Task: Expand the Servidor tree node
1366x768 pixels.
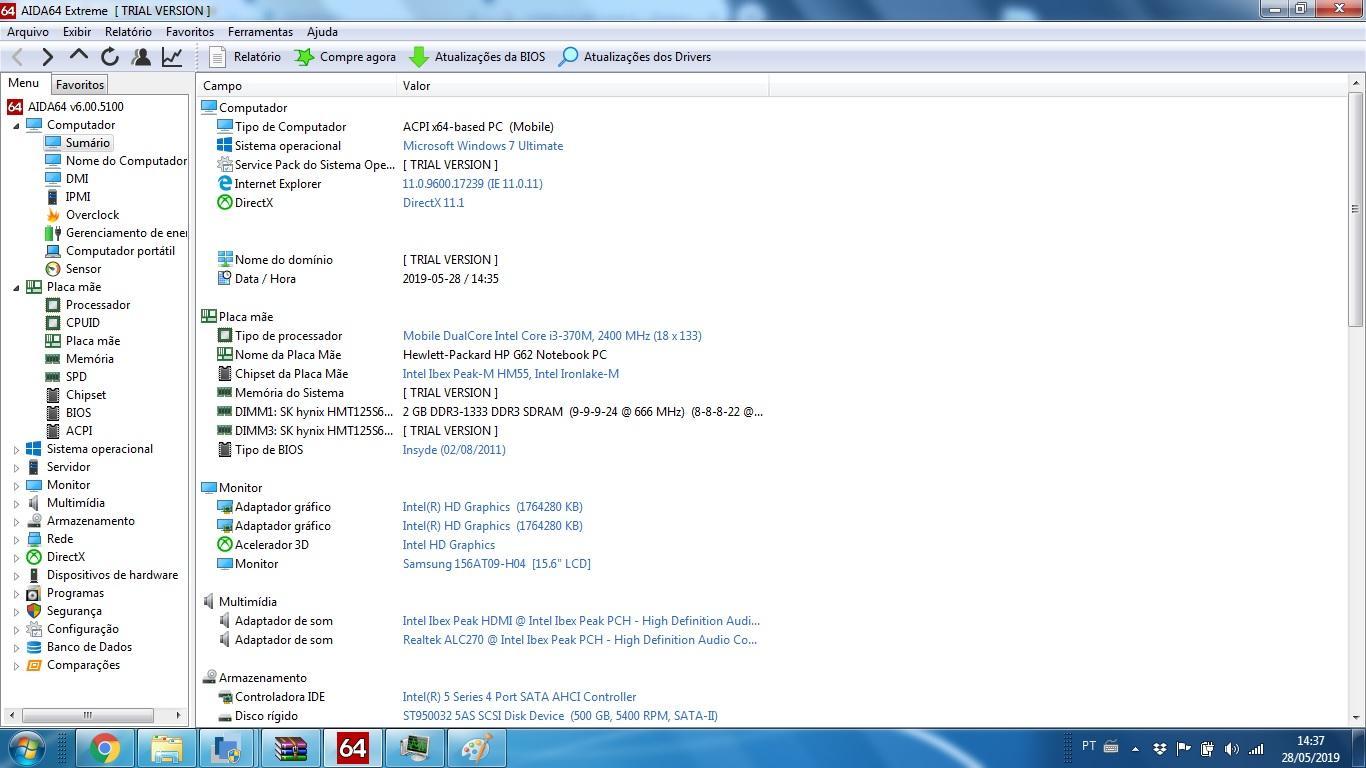Action: (16, 468)
